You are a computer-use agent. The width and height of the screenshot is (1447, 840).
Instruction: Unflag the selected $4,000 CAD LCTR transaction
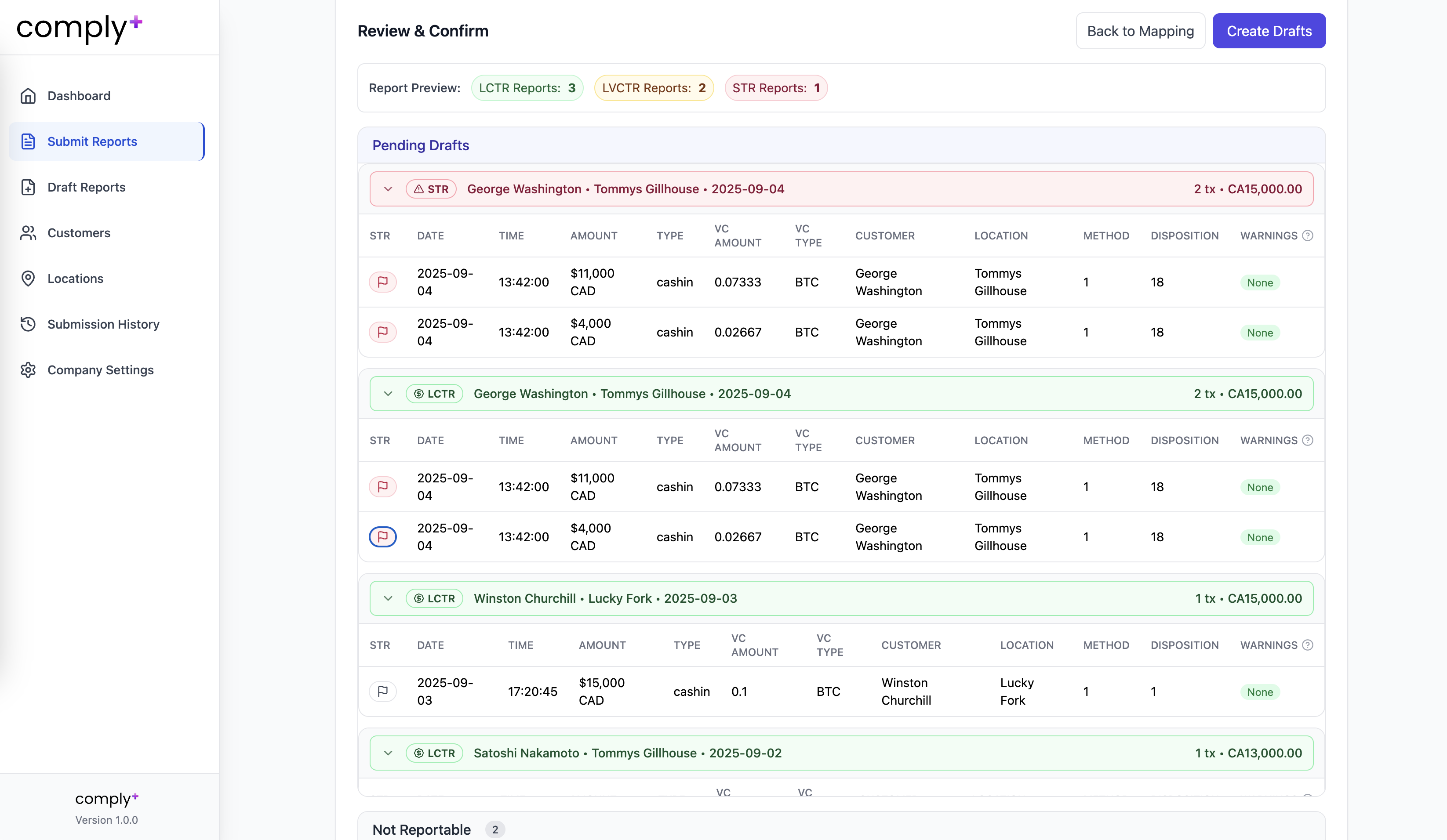pos(382,536)
